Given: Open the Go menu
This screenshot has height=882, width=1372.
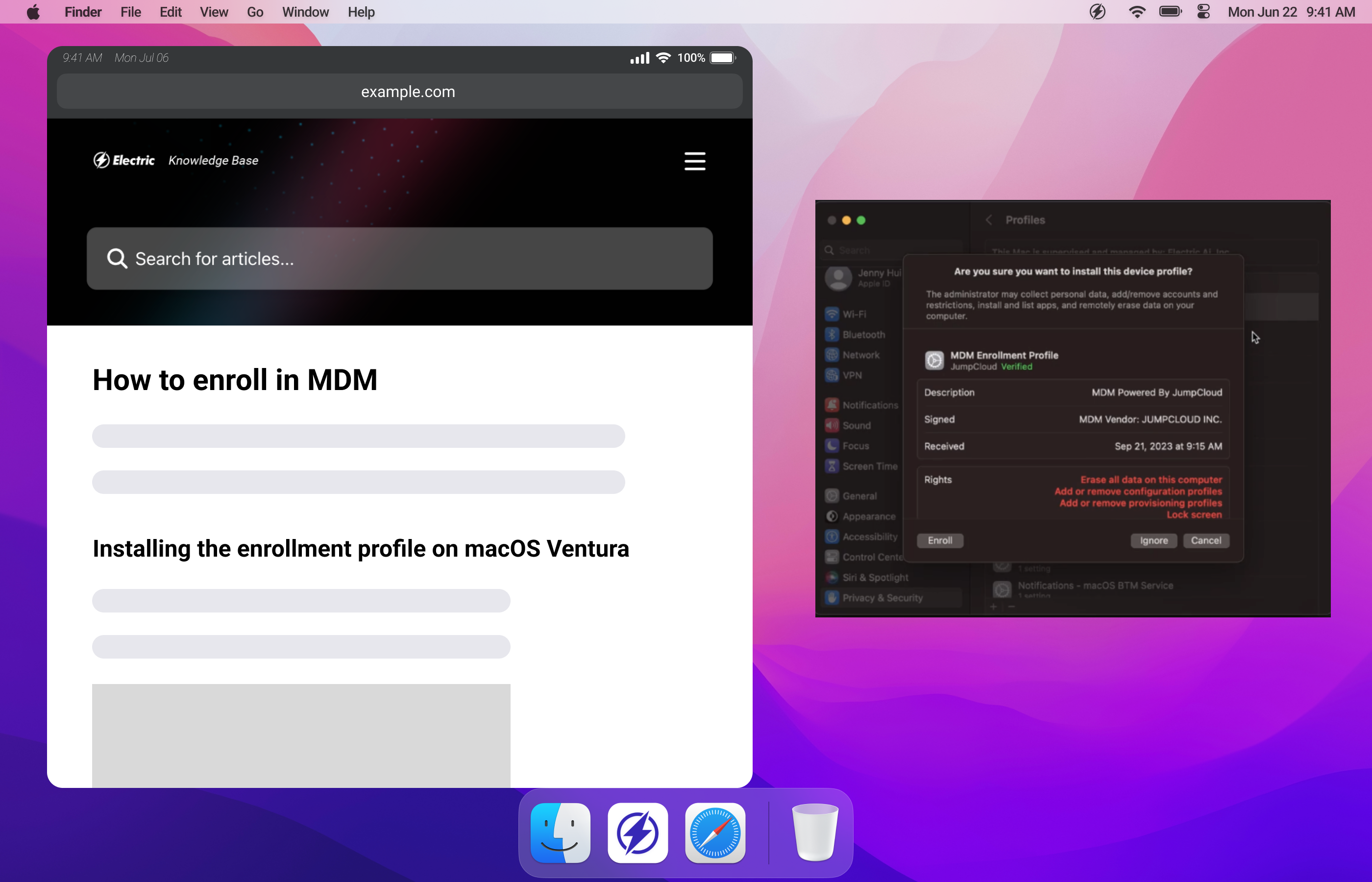Looking at the screenshot, I should [x=255, y=12].
